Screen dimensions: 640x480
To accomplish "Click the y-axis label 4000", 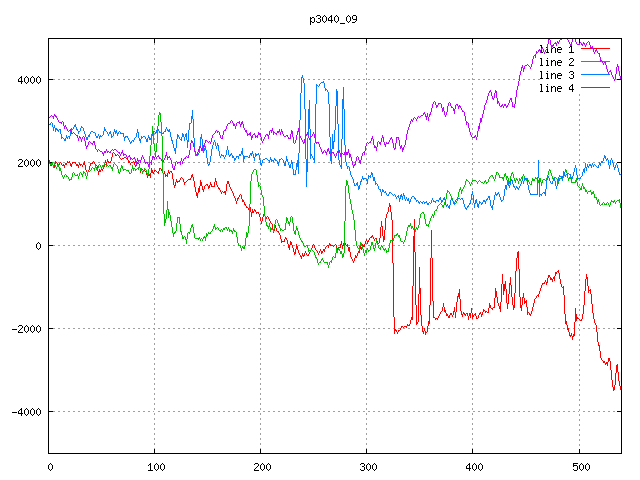I will (x=29, y=80).
